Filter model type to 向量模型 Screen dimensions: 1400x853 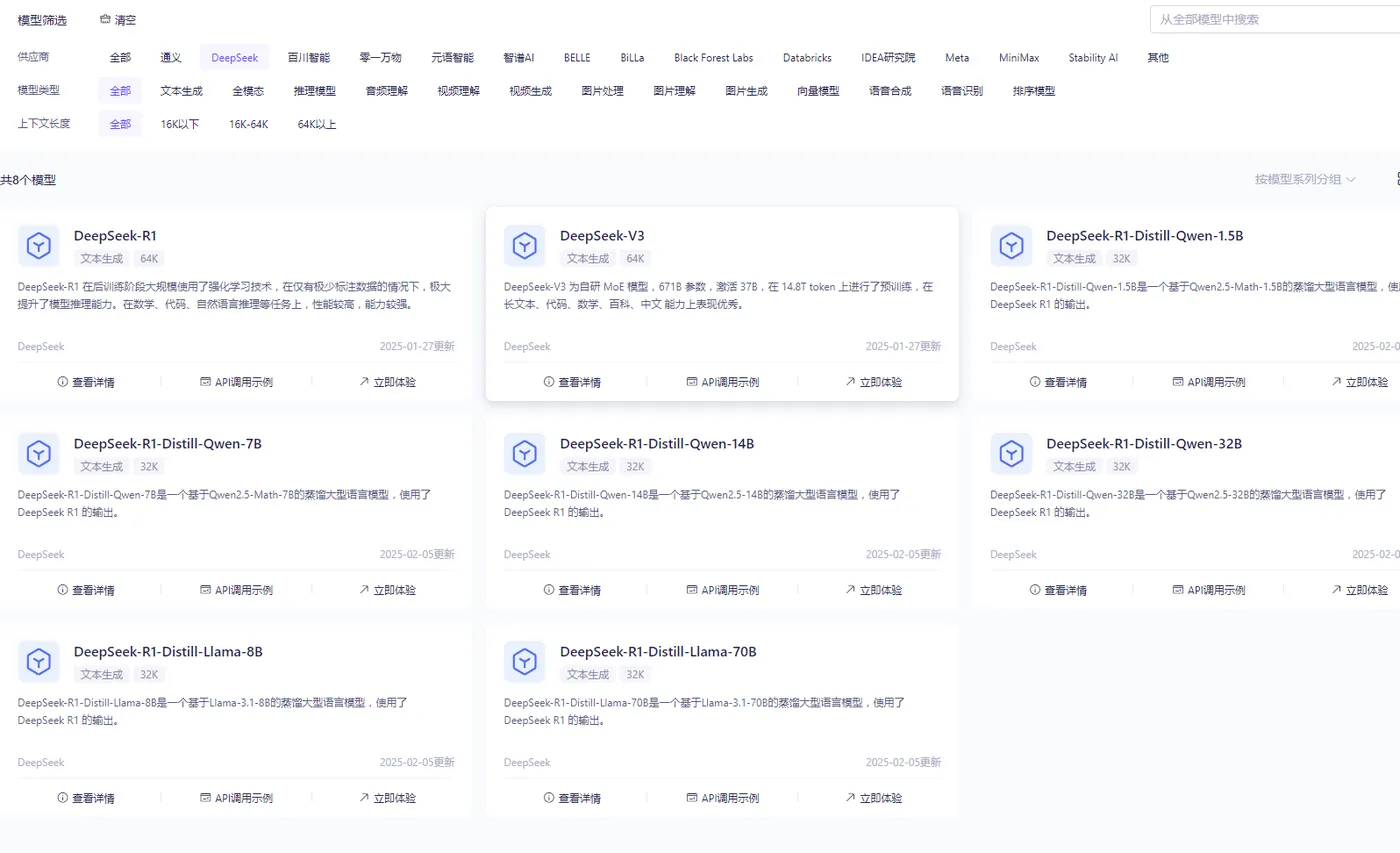pos(818,91)
